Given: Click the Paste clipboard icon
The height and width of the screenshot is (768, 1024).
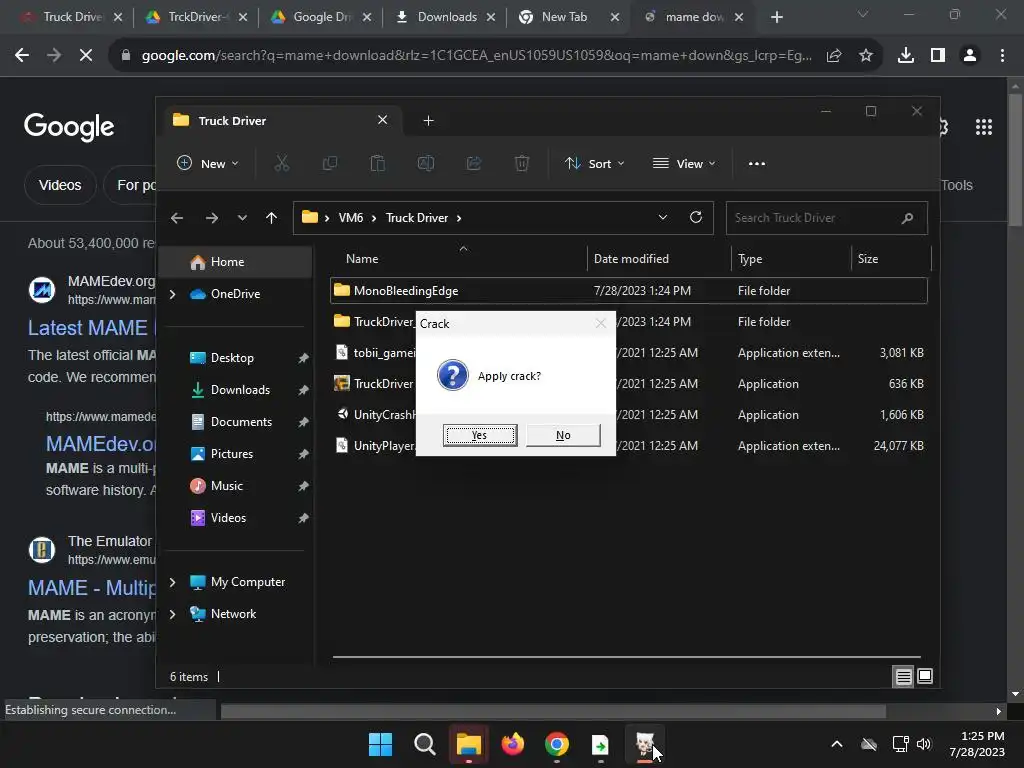Looking at the screenshot, I should tap(377, 163).
